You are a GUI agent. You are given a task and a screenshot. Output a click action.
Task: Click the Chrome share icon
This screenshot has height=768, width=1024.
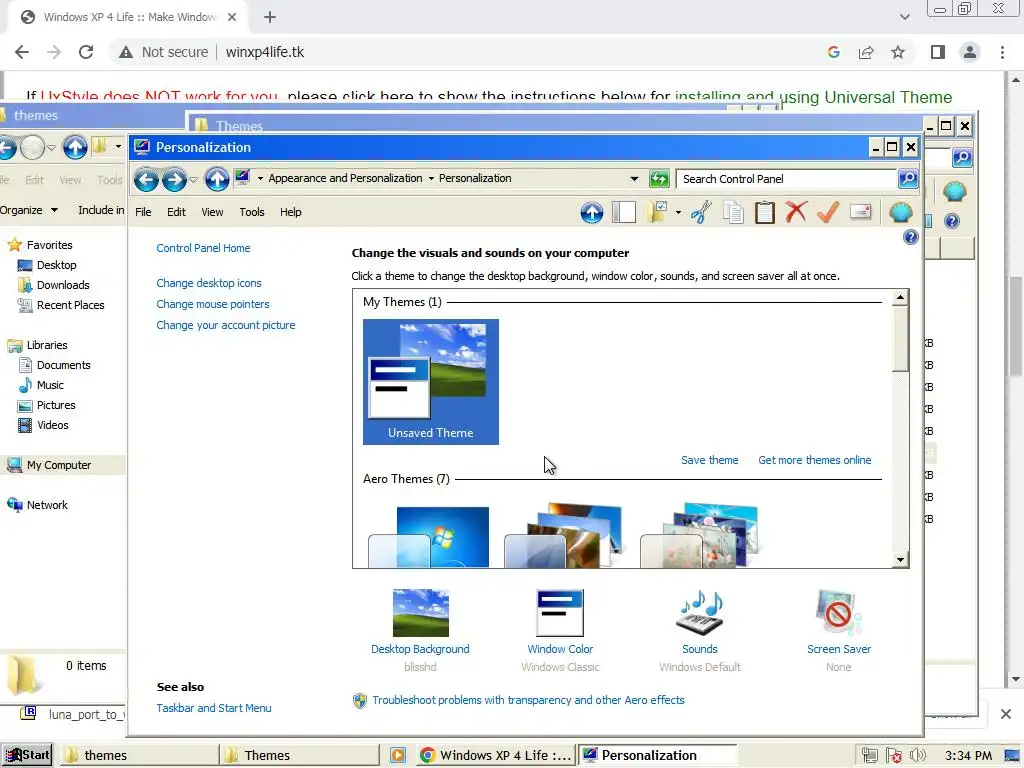(x=866, y=52)
